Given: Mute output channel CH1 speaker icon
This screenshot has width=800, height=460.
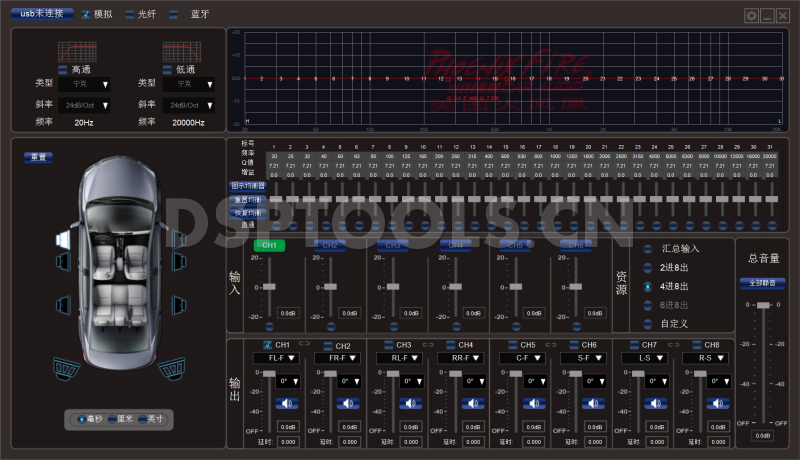Looking at the screenshot, I should [x=287, y=404].
